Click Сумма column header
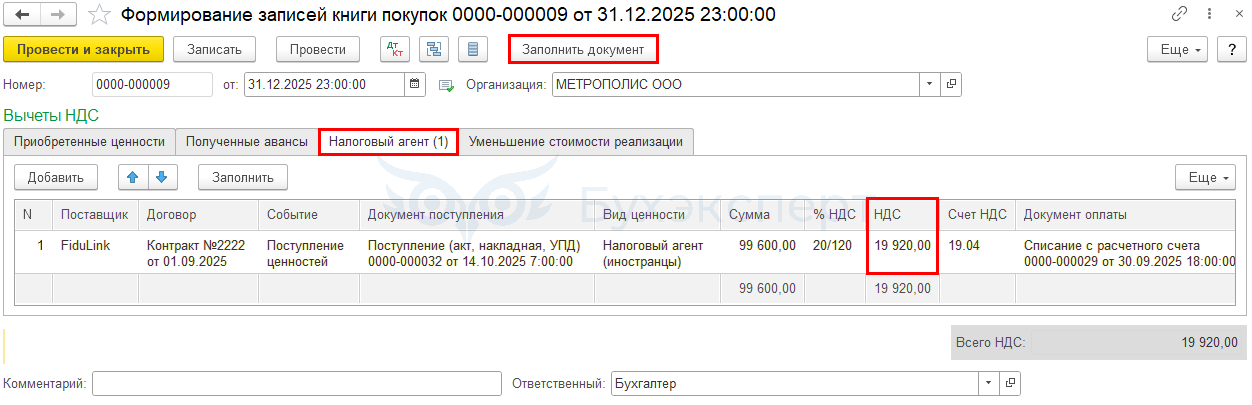The height and width of the screenshot is (405, 1252). tap(762, 214)
